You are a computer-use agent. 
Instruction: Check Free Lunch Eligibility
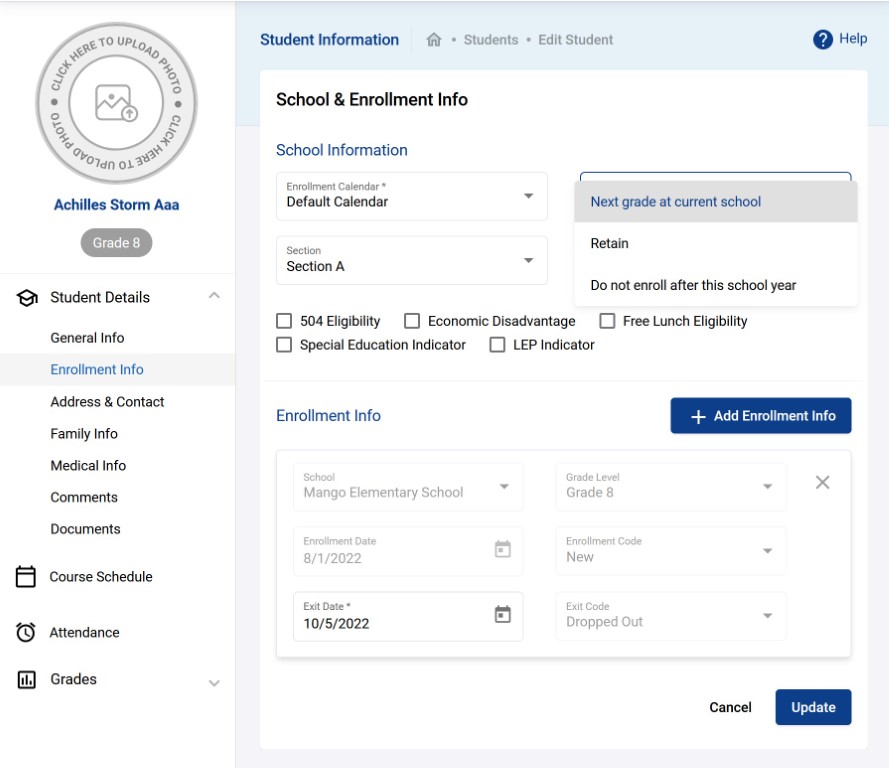click(607, 321)
